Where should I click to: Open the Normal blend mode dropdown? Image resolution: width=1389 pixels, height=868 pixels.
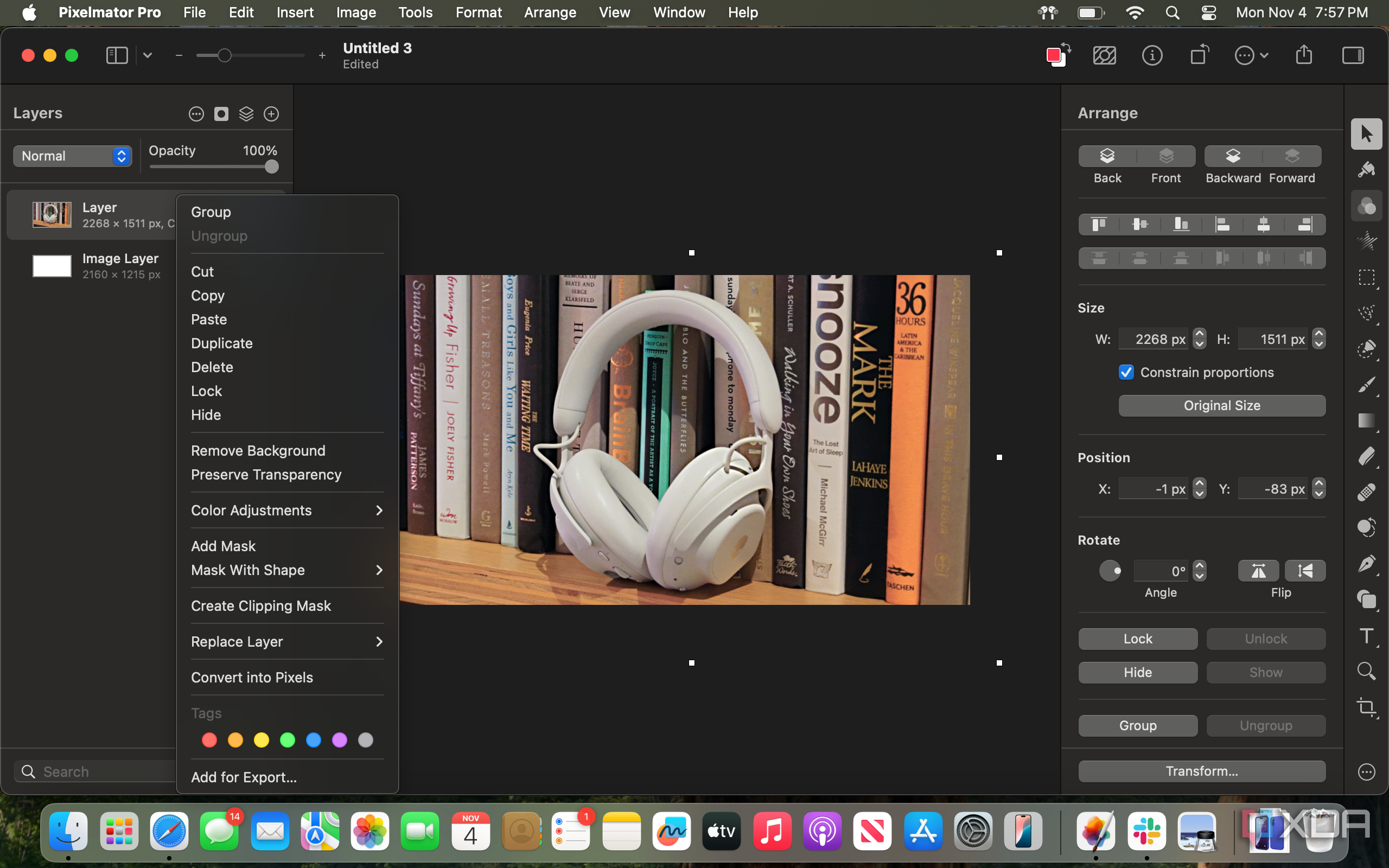73,156
